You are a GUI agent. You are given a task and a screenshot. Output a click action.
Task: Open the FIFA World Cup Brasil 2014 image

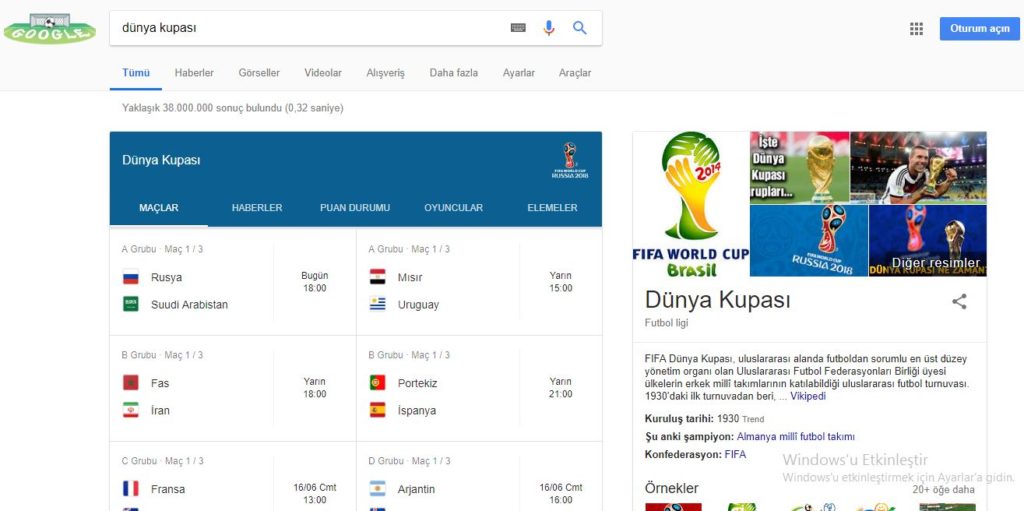(691, 204)
